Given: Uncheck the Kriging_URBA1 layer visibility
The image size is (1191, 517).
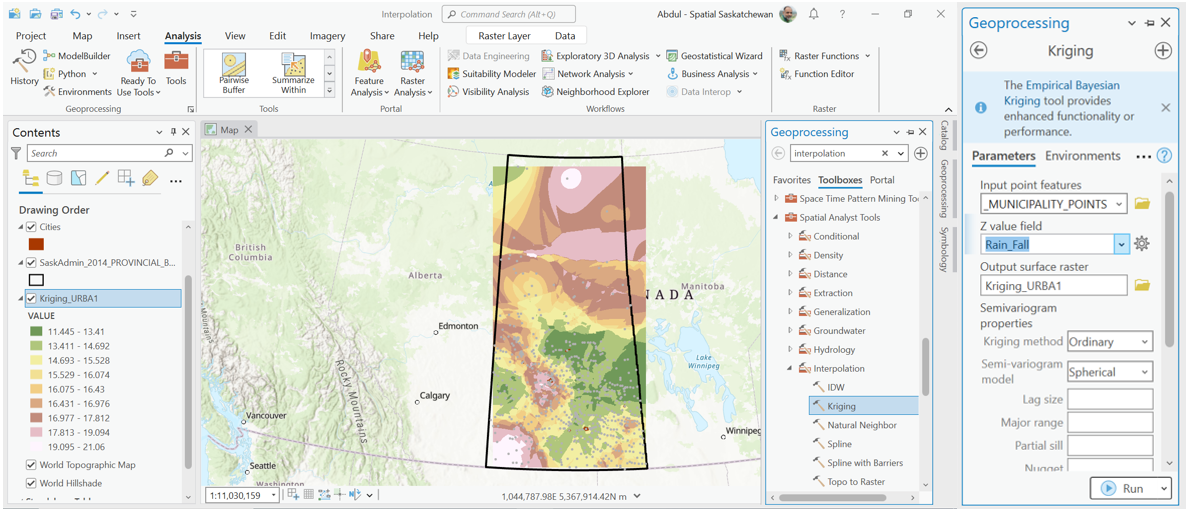Looking at the screenshot, I should click(32, 299).
